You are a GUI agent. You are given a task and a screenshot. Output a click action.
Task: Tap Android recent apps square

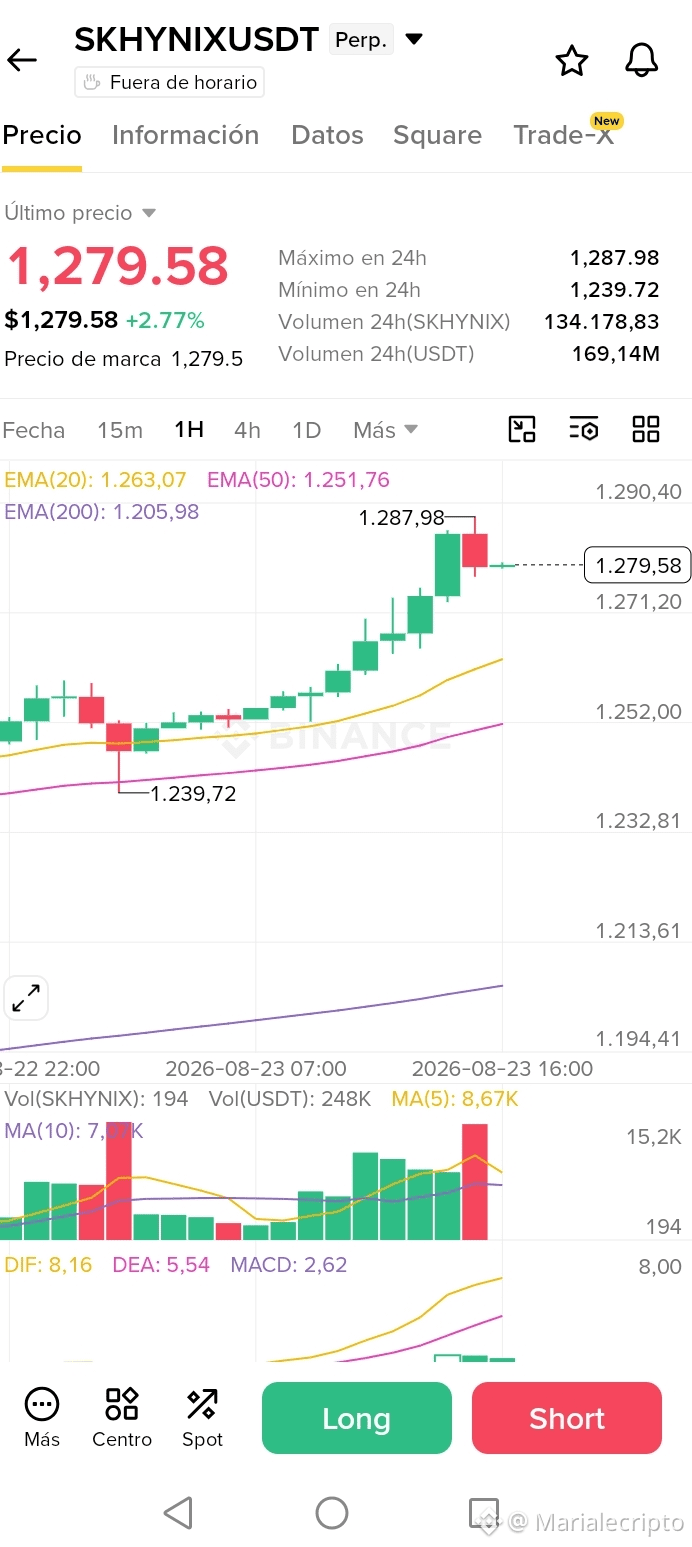(484, 1513)
